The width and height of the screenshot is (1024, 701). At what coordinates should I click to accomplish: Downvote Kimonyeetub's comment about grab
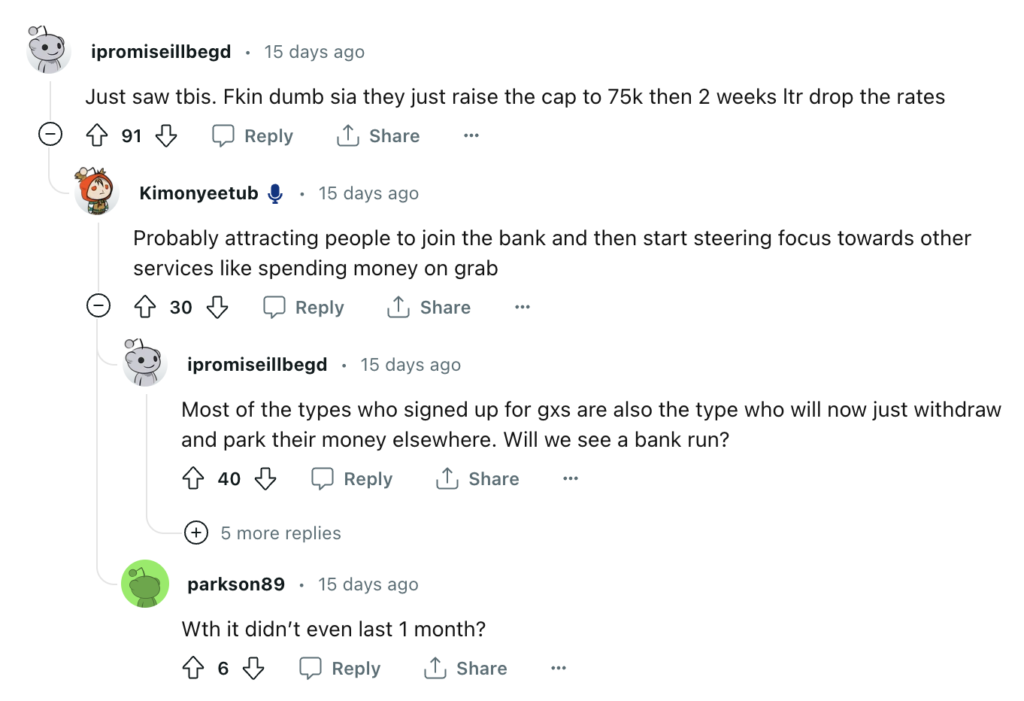(217, 307)
